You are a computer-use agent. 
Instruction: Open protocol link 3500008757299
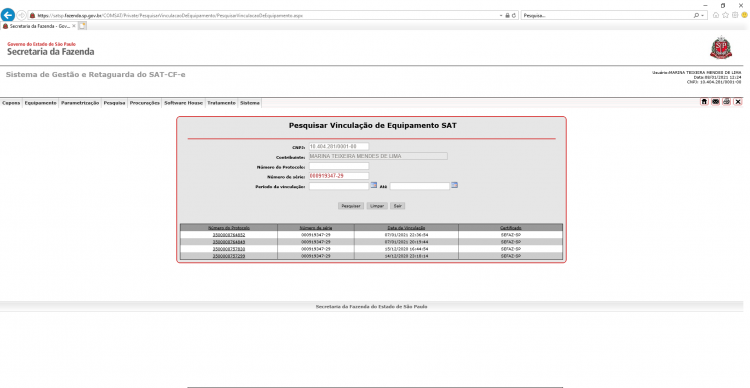point(229,256)
